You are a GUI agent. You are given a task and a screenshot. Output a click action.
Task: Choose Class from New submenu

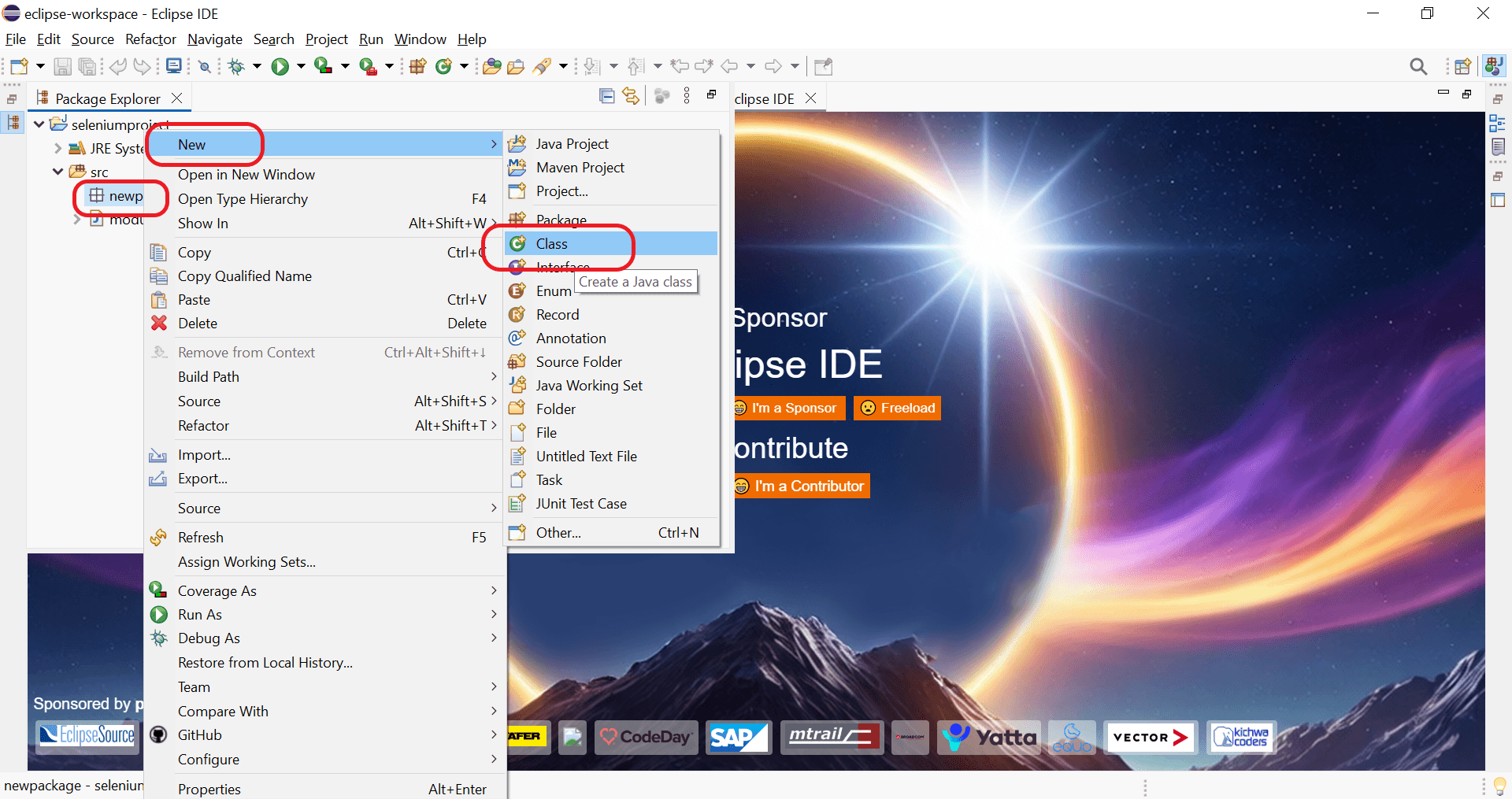(x=612, y=244)
